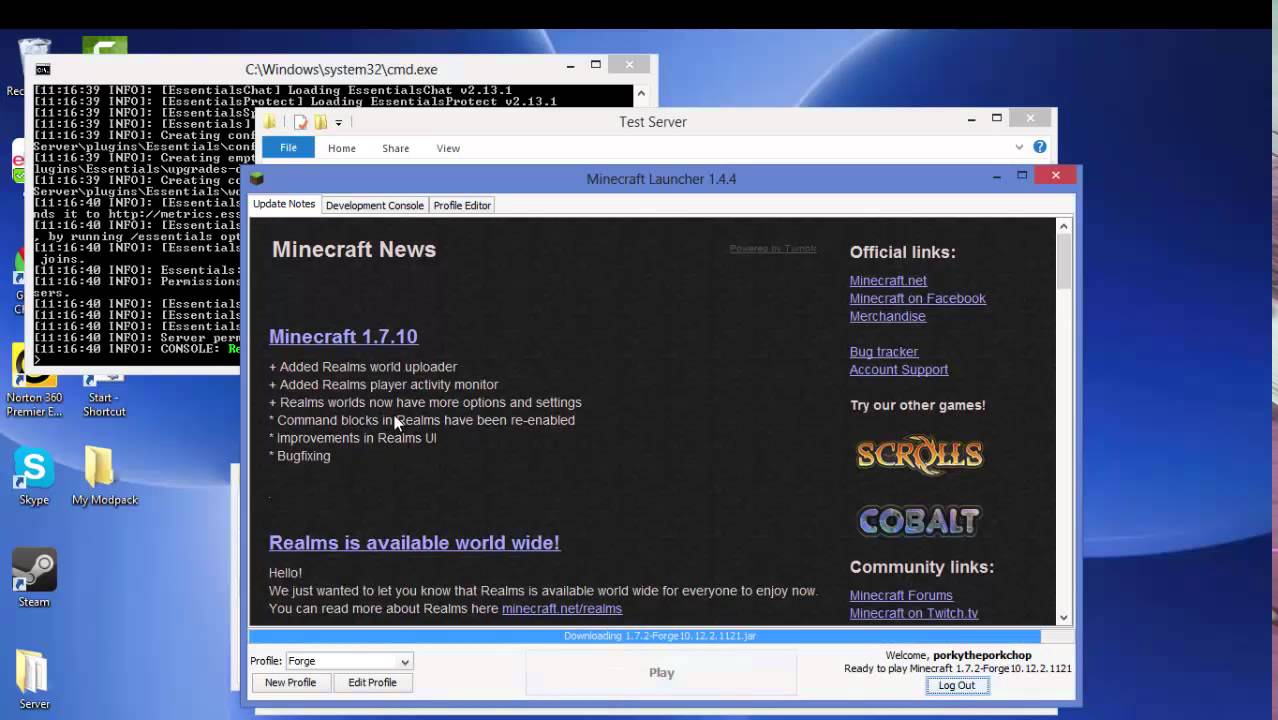Click the Edit Profile button
The image size is (1278, 720).
(x=372, y=682)
